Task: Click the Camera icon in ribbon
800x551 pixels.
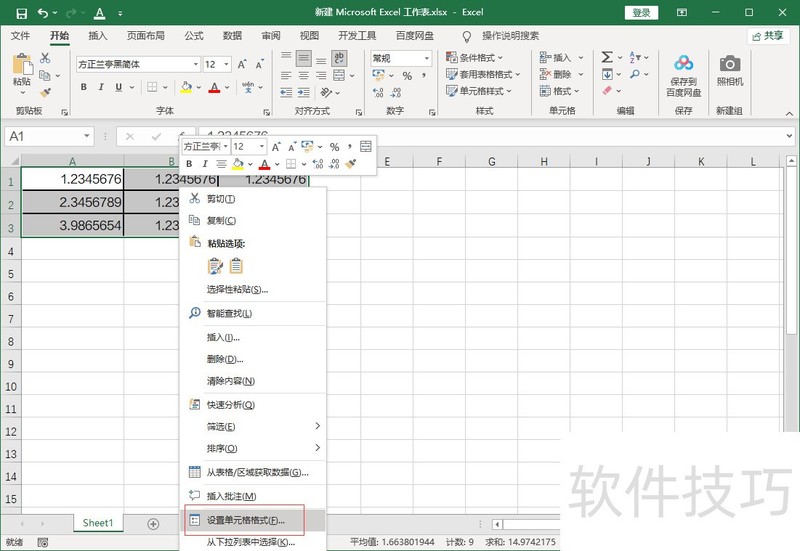Action: [730, 64]
